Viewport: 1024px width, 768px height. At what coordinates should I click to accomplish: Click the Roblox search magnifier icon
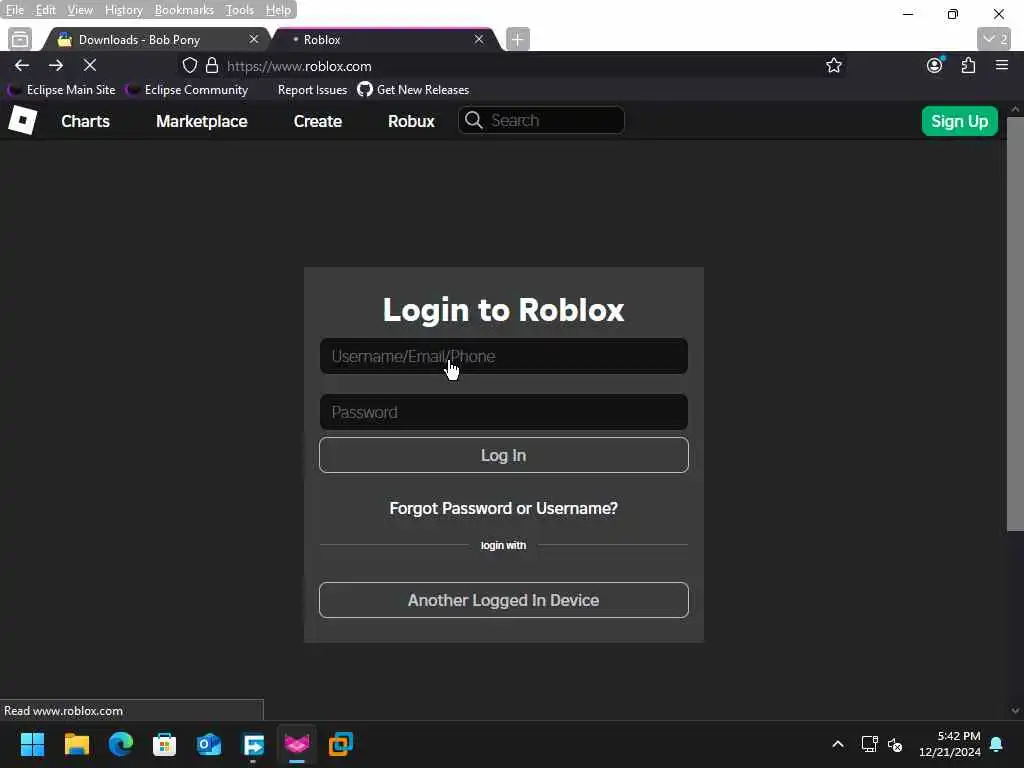473,120
